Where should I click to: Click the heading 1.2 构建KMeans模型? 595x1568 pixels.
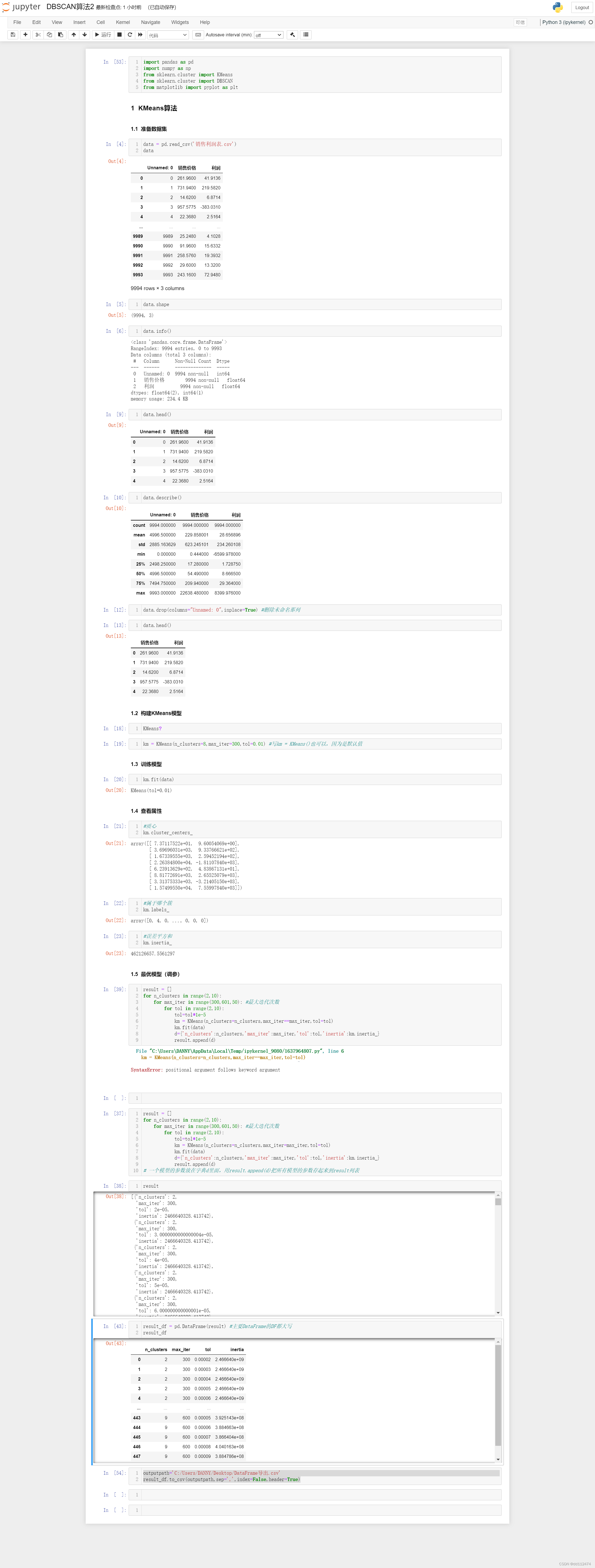pos(156,713)
